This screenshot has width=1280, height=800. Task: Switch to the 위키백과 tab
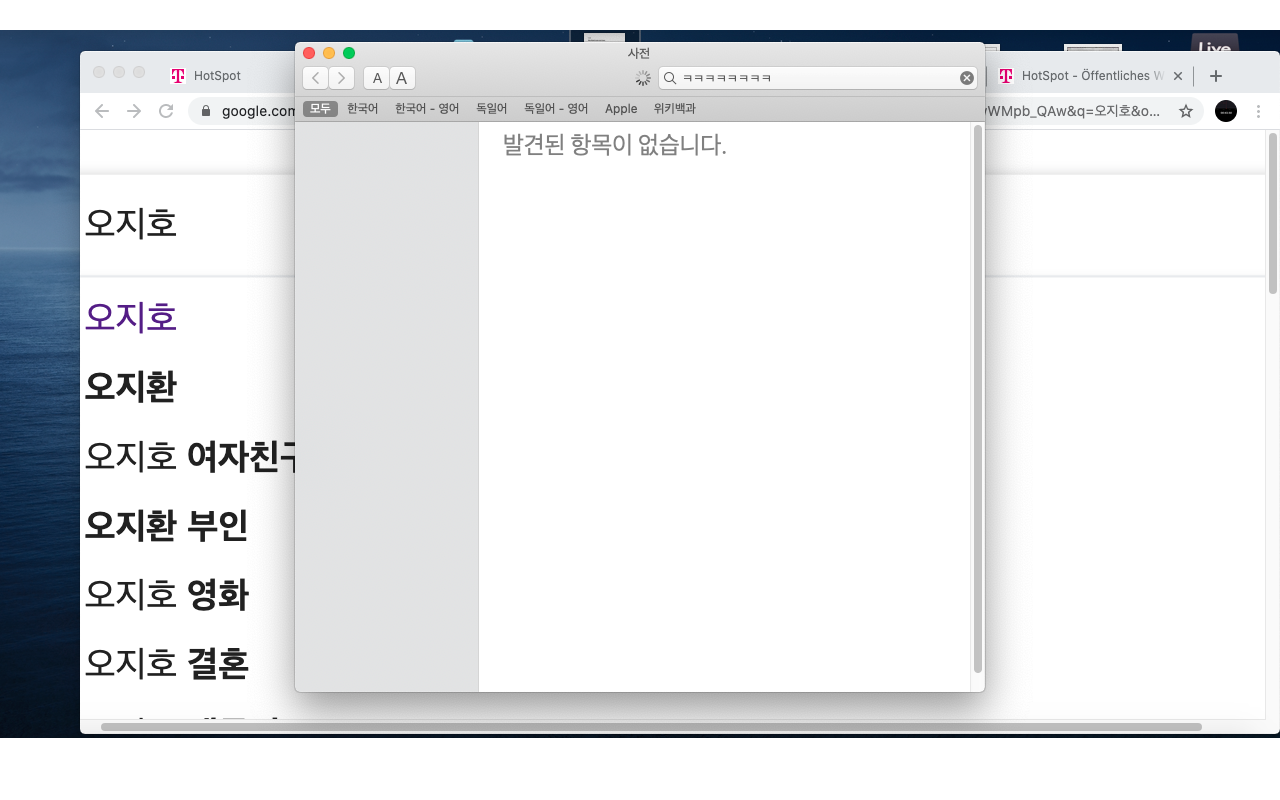(675, 109)
